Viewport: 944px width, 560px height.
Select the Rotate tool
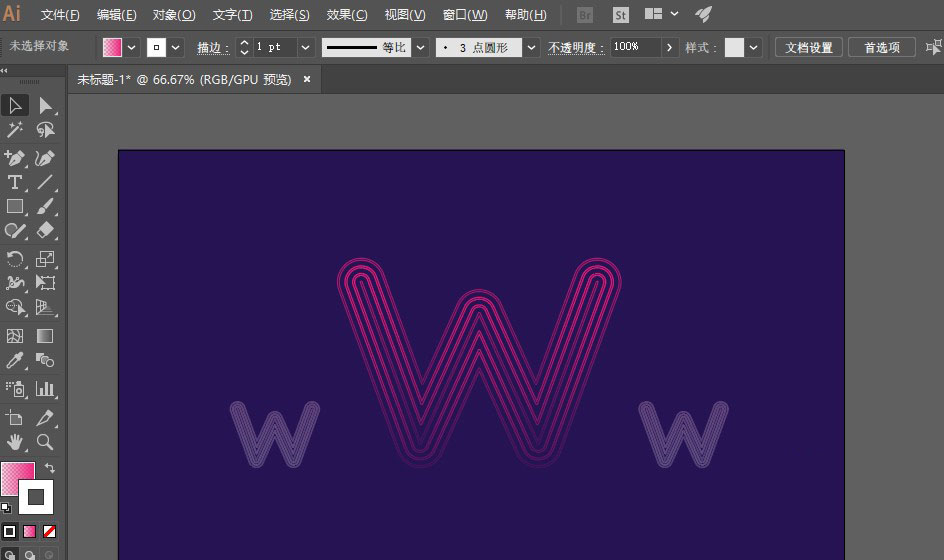coord(15,259)
